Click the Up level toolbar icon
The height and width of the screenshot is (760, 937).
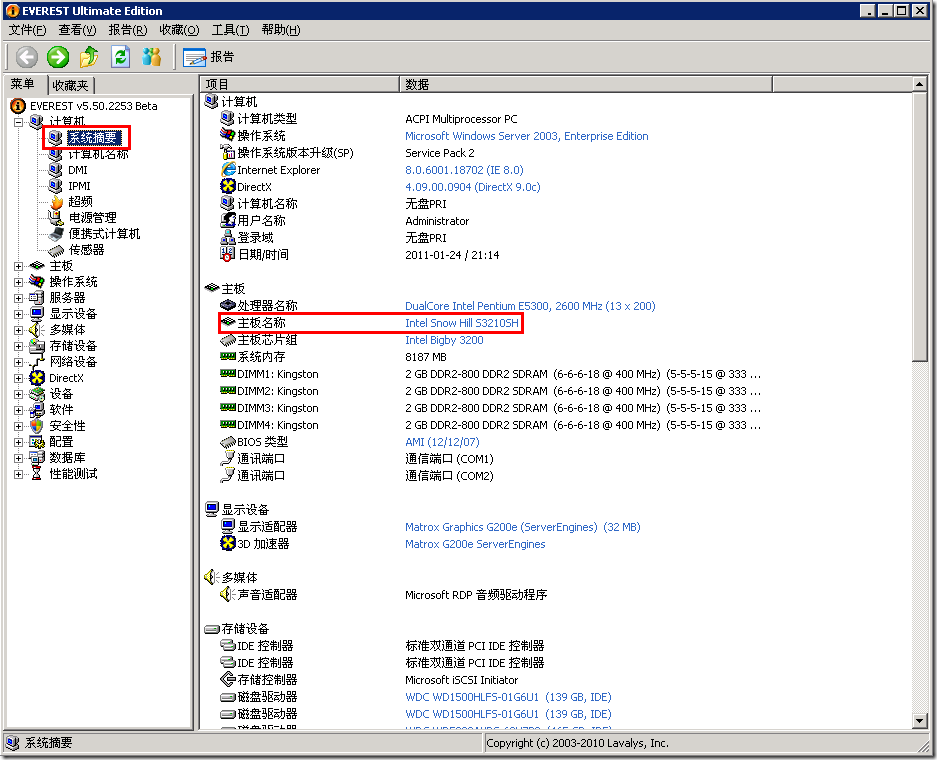[89, 57]
